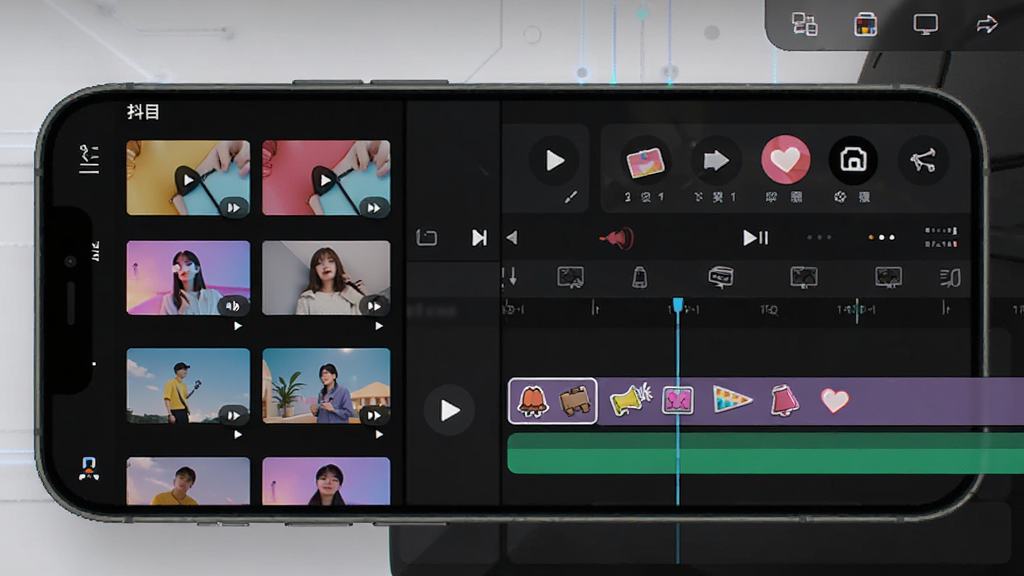Toggle the red megaphone sound icon
This screenshot has width=1024, height=576.
coord(616,238)
